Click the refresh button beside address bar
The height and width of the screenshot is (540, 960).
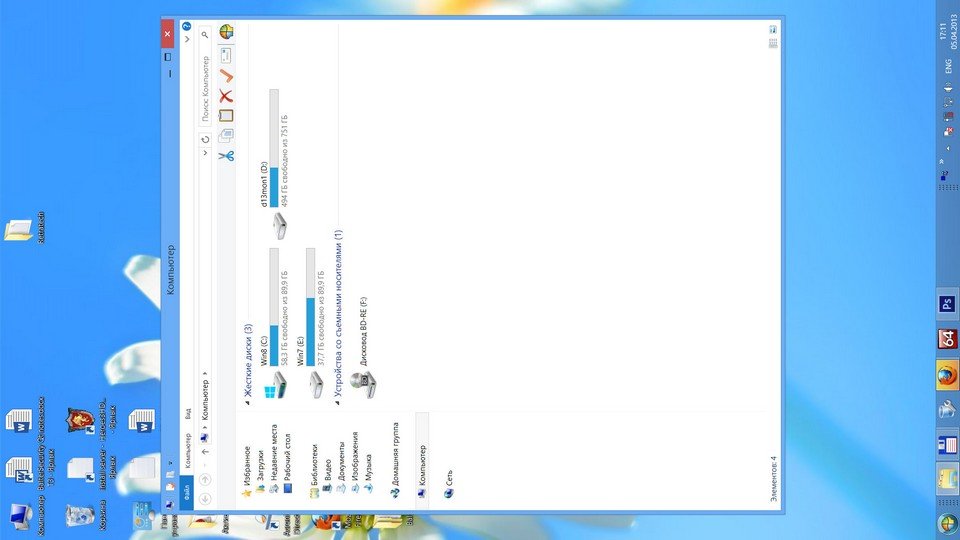point(205,140)
